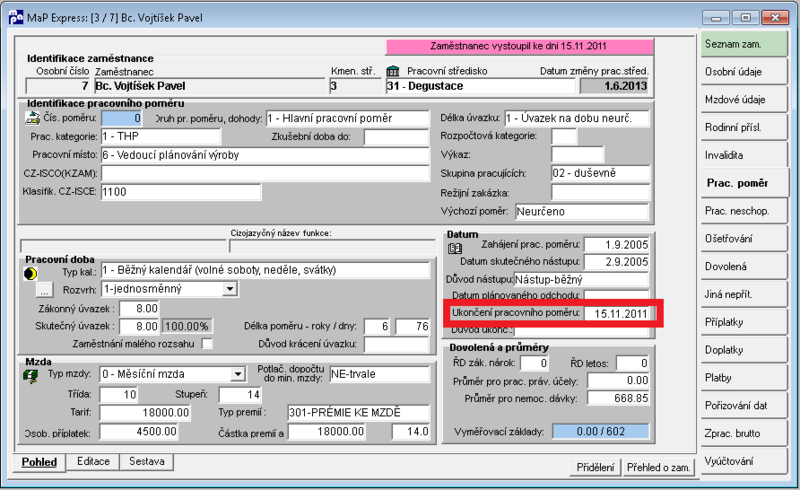Open the Pořizování dat section
This screenshot has height=490, width=800.
744,406
